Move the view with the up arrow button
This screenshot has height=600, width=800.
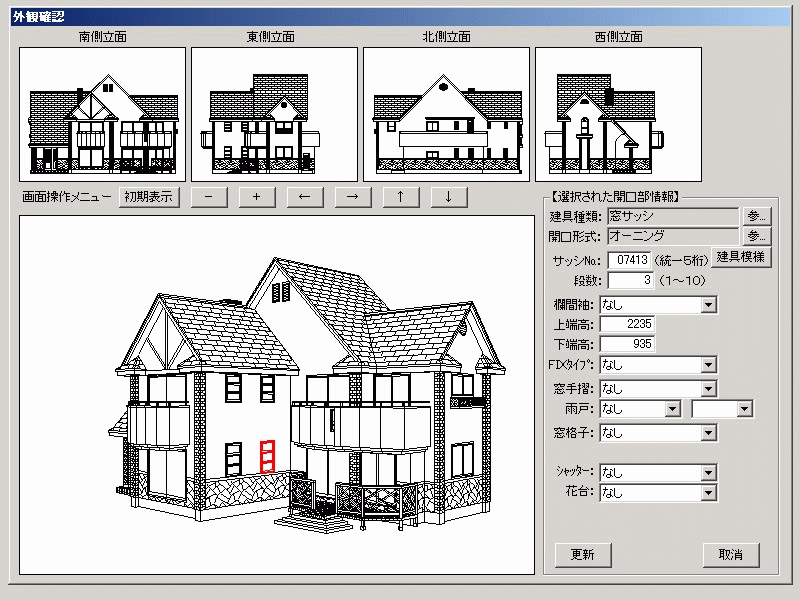point(400,196)
